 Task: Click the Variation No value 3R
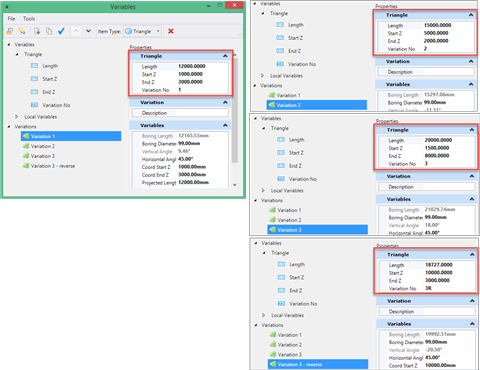pyautogui.click(x=428, y=288)
